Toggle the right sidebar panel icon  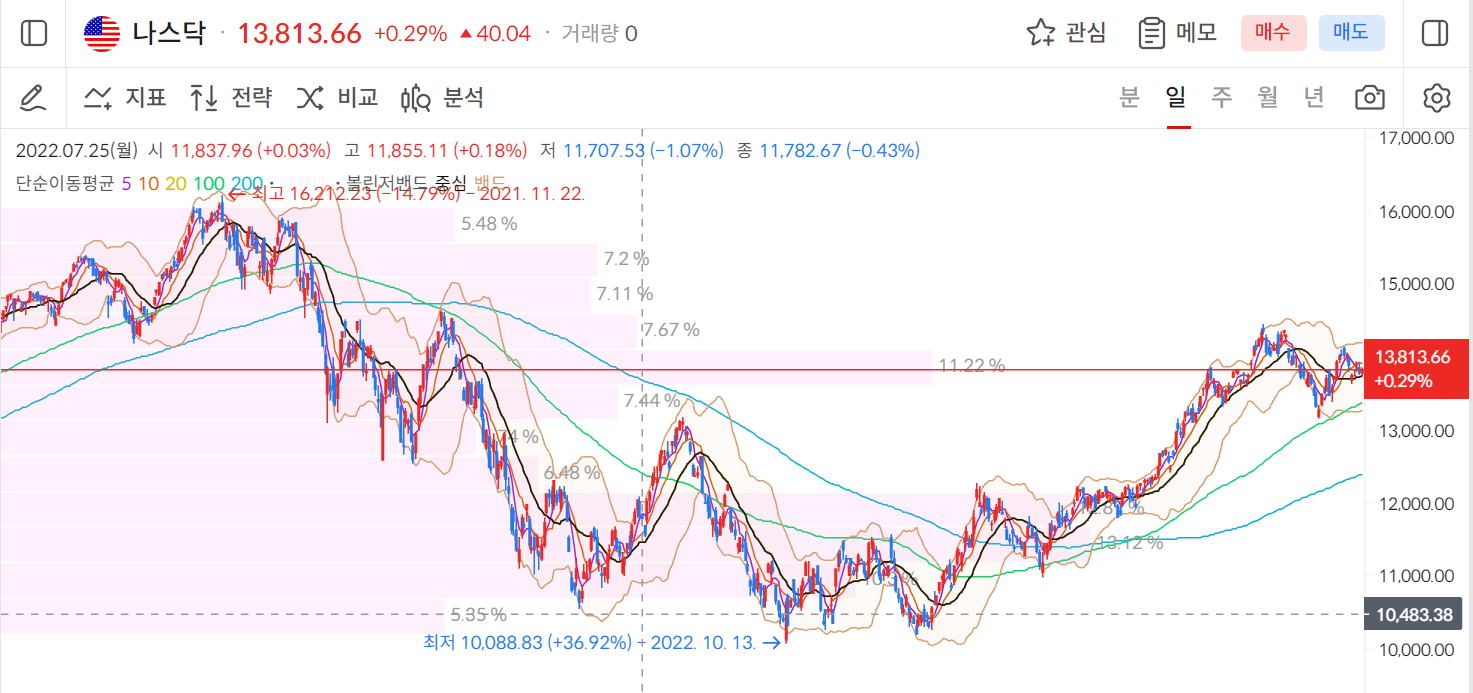coord(1435,33)
